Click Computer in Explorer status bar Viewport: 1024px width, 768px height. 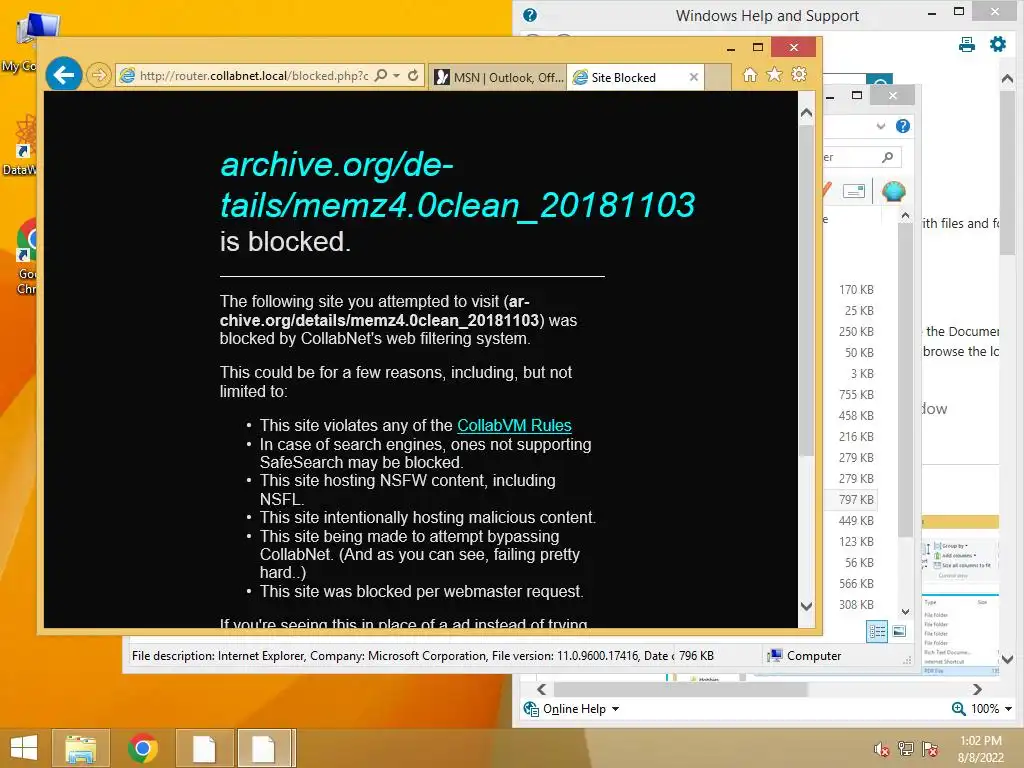(x=805, y=656)
